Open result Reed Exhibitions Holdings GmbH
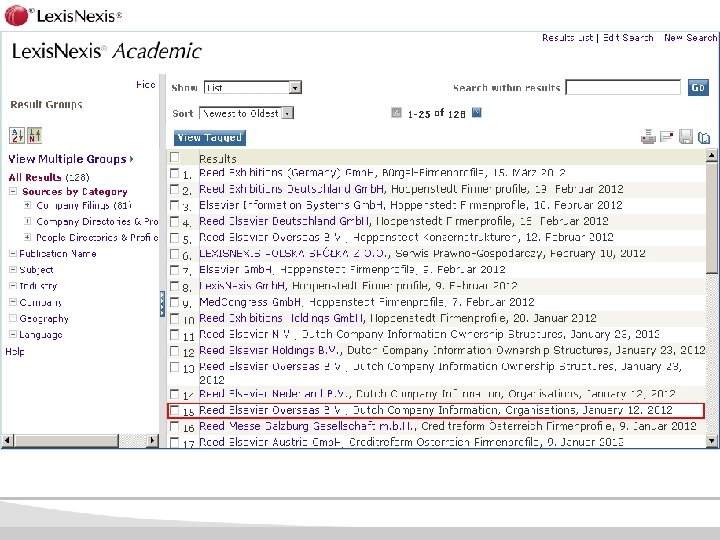Image resolution: width=720 pixels, height=540 pixels. (281, 318)
